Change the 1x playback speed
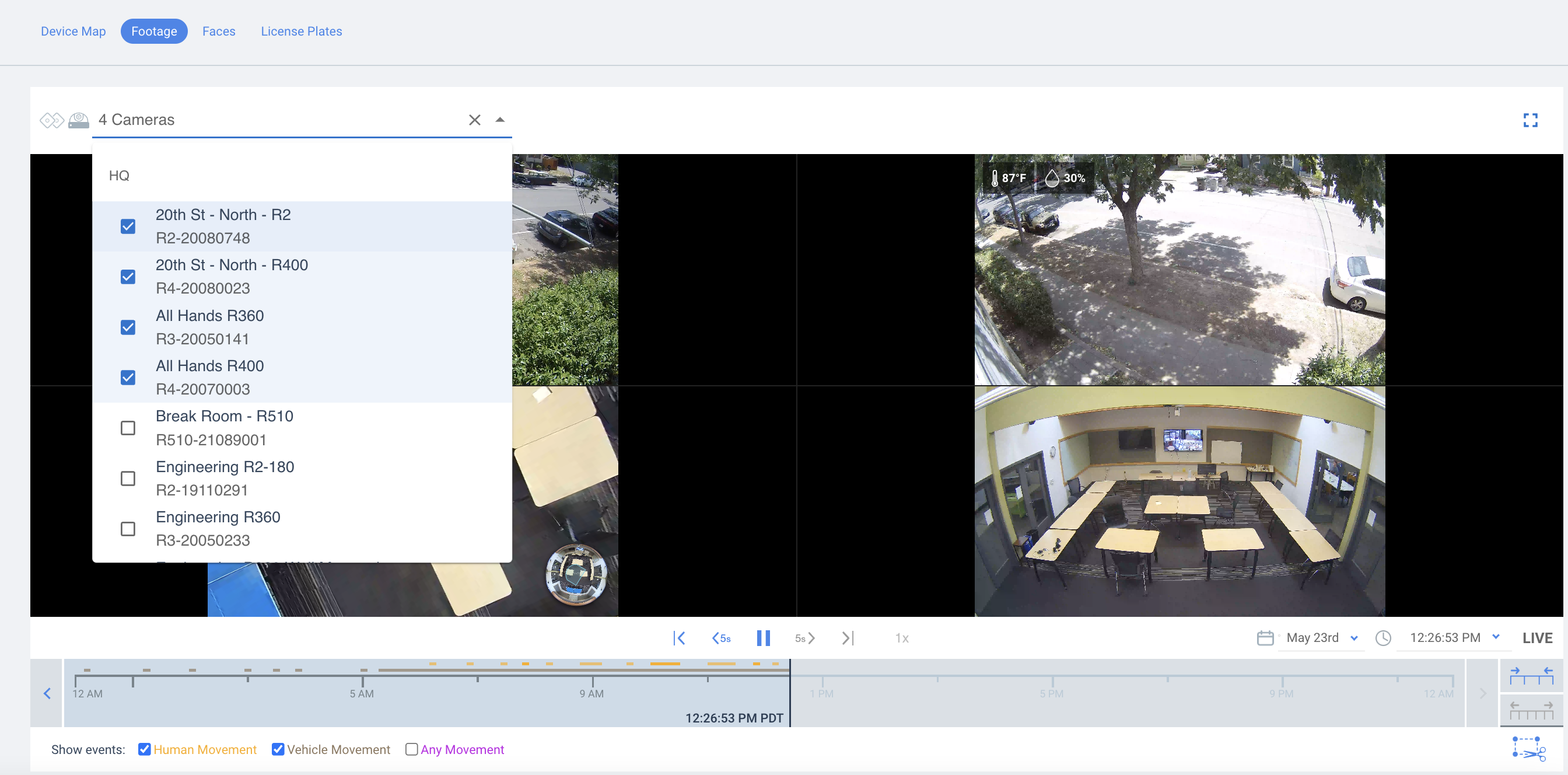The width and height of the screenshot is (1568, 775). tap(901, 638)
